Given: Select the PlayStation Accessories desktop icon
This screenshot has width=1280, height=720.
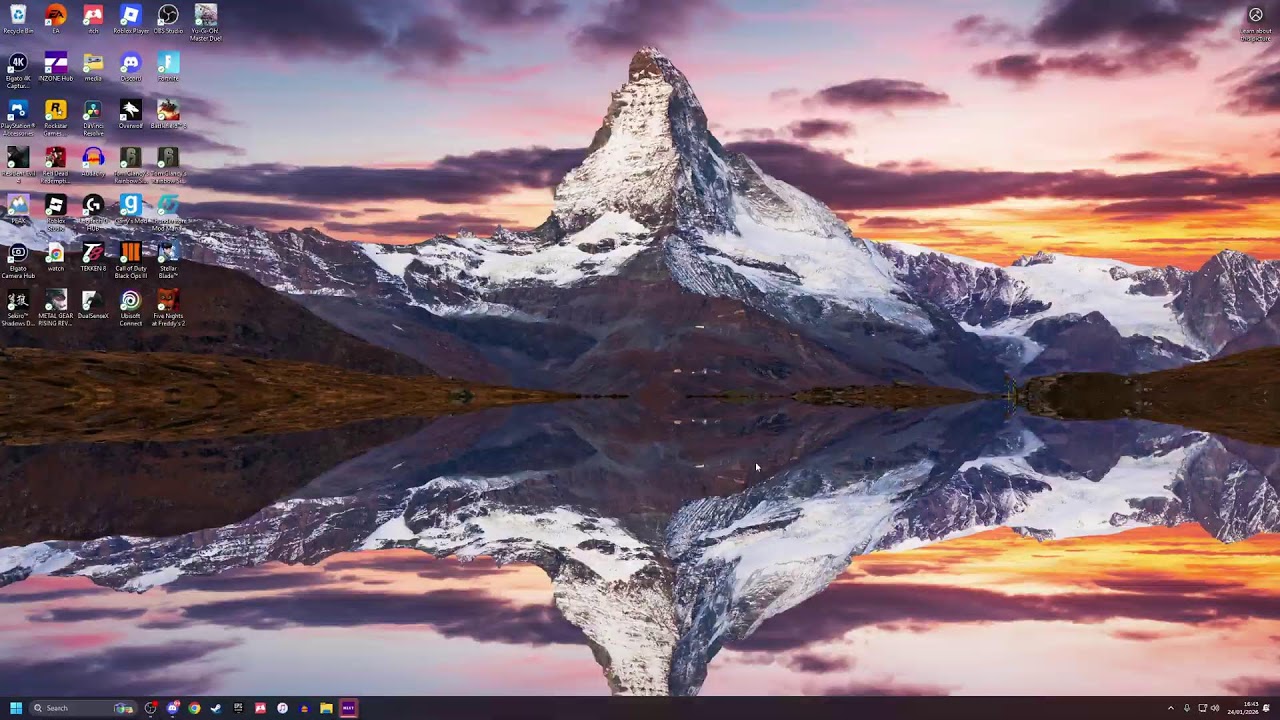Looking at the screenshot, I should tap(18, 117).
